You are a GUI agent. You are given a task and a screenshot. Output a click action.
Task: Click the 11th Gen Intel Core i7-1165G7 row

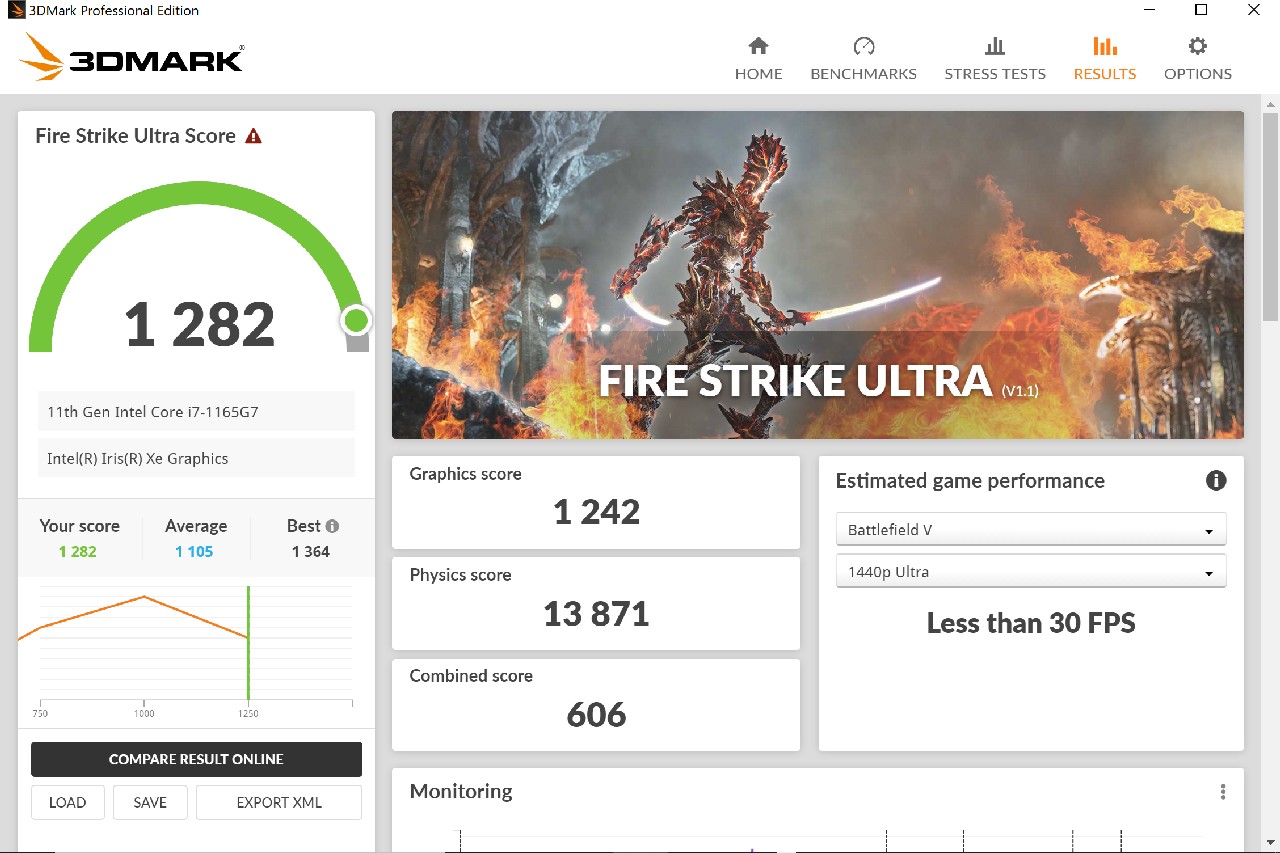click(196, 411)
